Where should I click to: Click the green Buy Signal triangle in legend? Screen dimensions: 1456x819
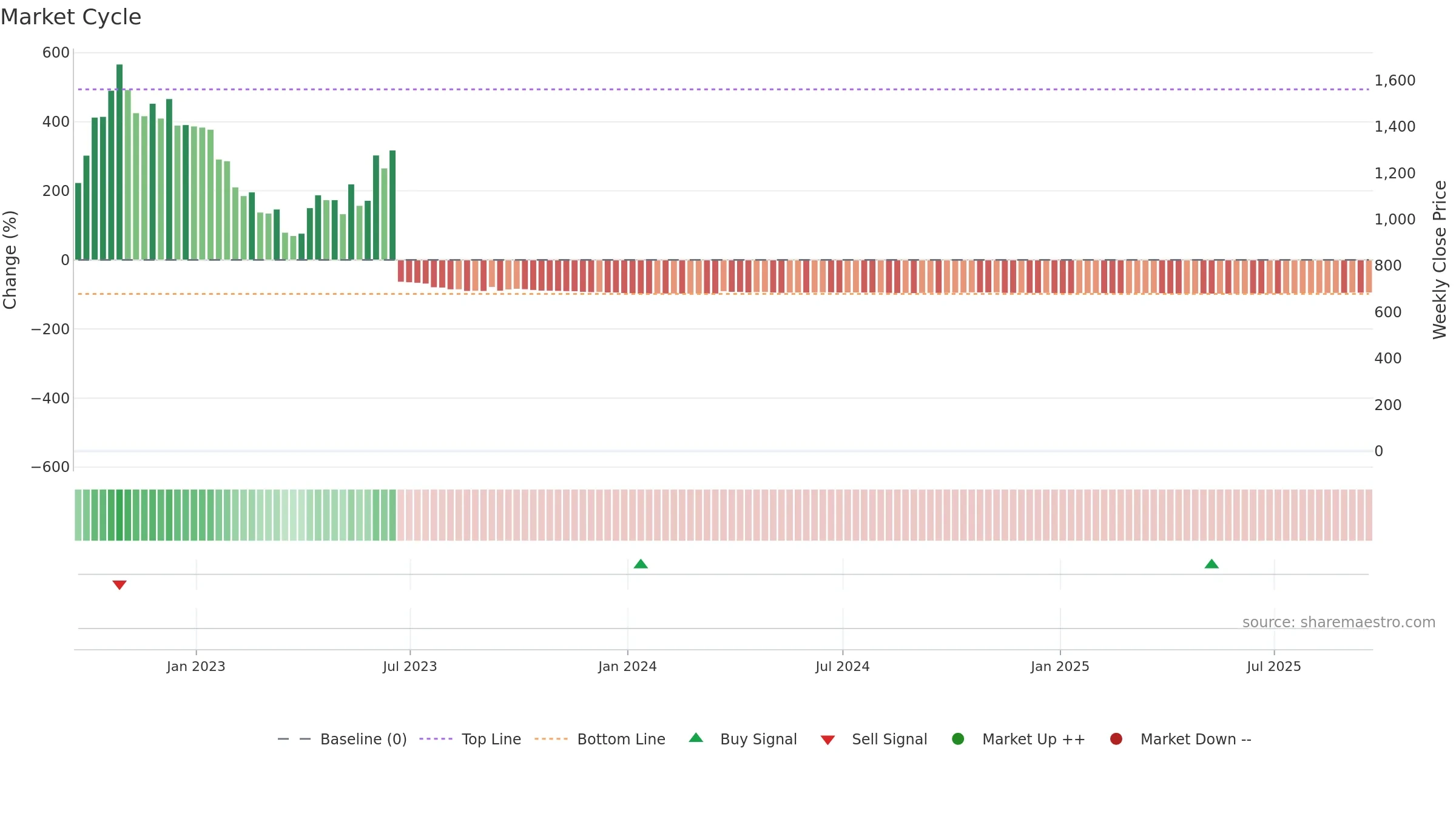click(696, 738)
